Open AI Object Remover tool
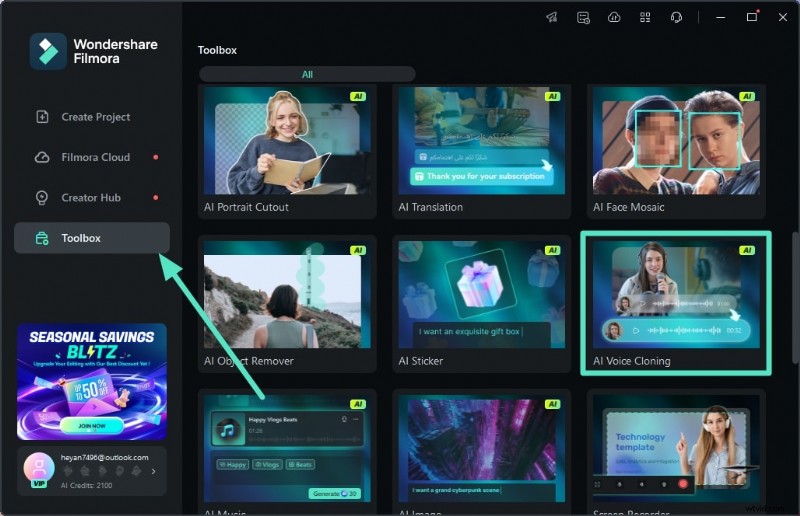Screen dimensions: 800x516 pos(287,304)
